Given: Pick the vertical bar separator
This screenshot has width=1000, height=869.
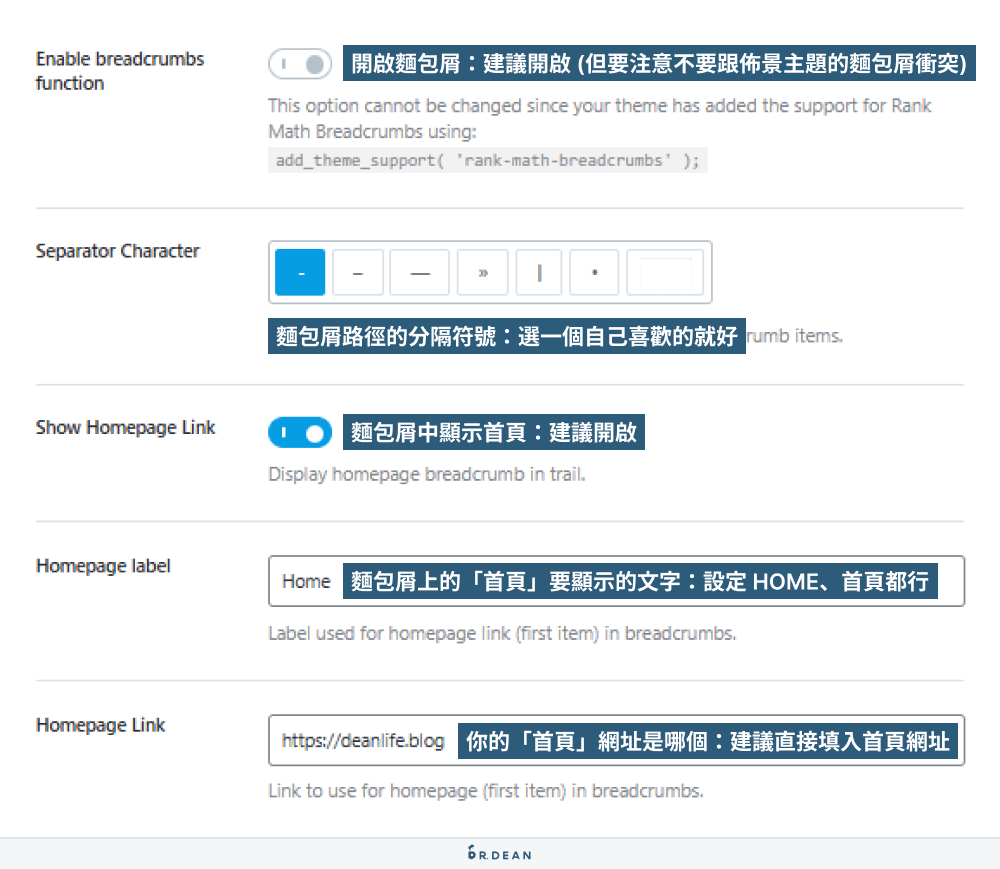Looking at the screenshot, I should tap(539, 271).
